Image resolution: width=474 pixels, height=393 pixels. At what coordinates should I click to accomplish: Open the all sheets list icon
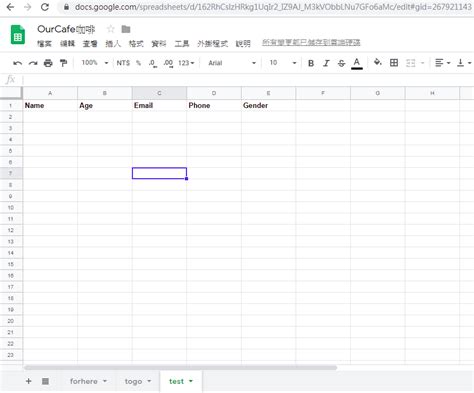45,381
